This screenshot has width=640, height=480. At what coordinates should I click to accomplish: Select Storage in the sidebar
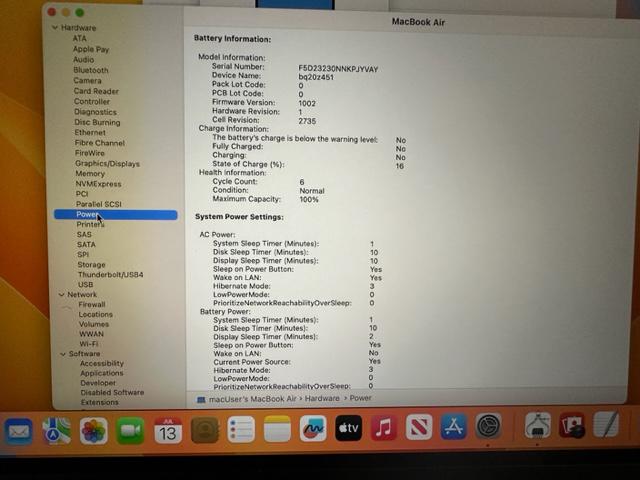pyautogui.click(x=91, y=264)
